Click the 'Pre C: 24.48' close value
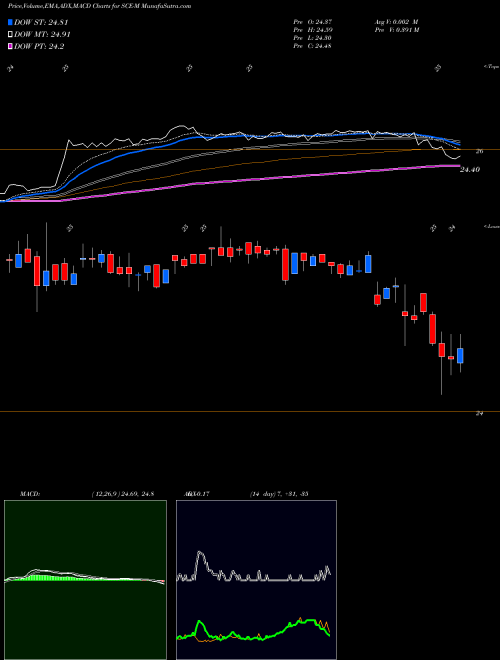 point(313,46)
